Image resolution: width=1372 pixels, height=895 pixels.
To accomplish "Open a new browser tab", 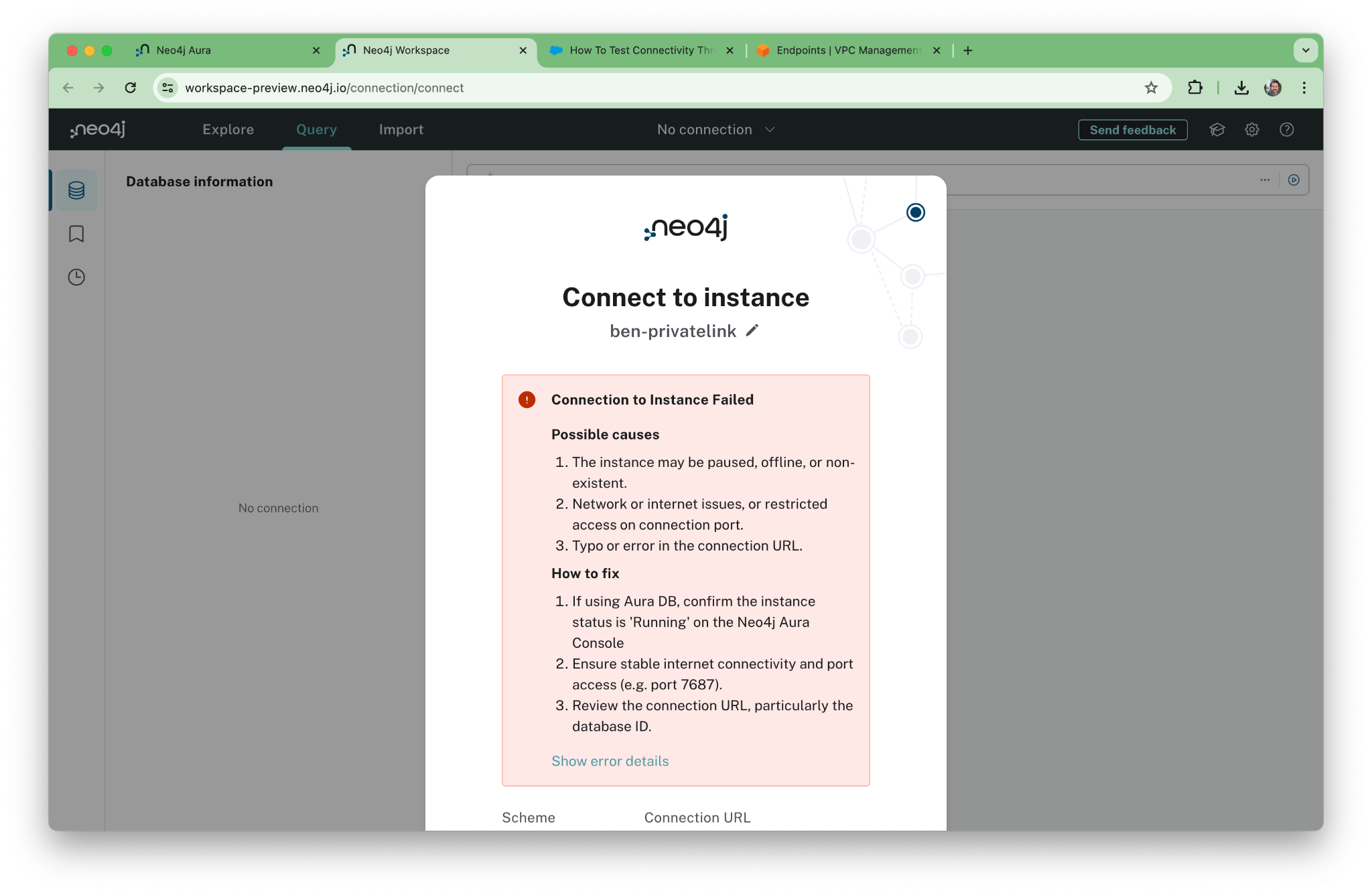I will pos(968,50).
